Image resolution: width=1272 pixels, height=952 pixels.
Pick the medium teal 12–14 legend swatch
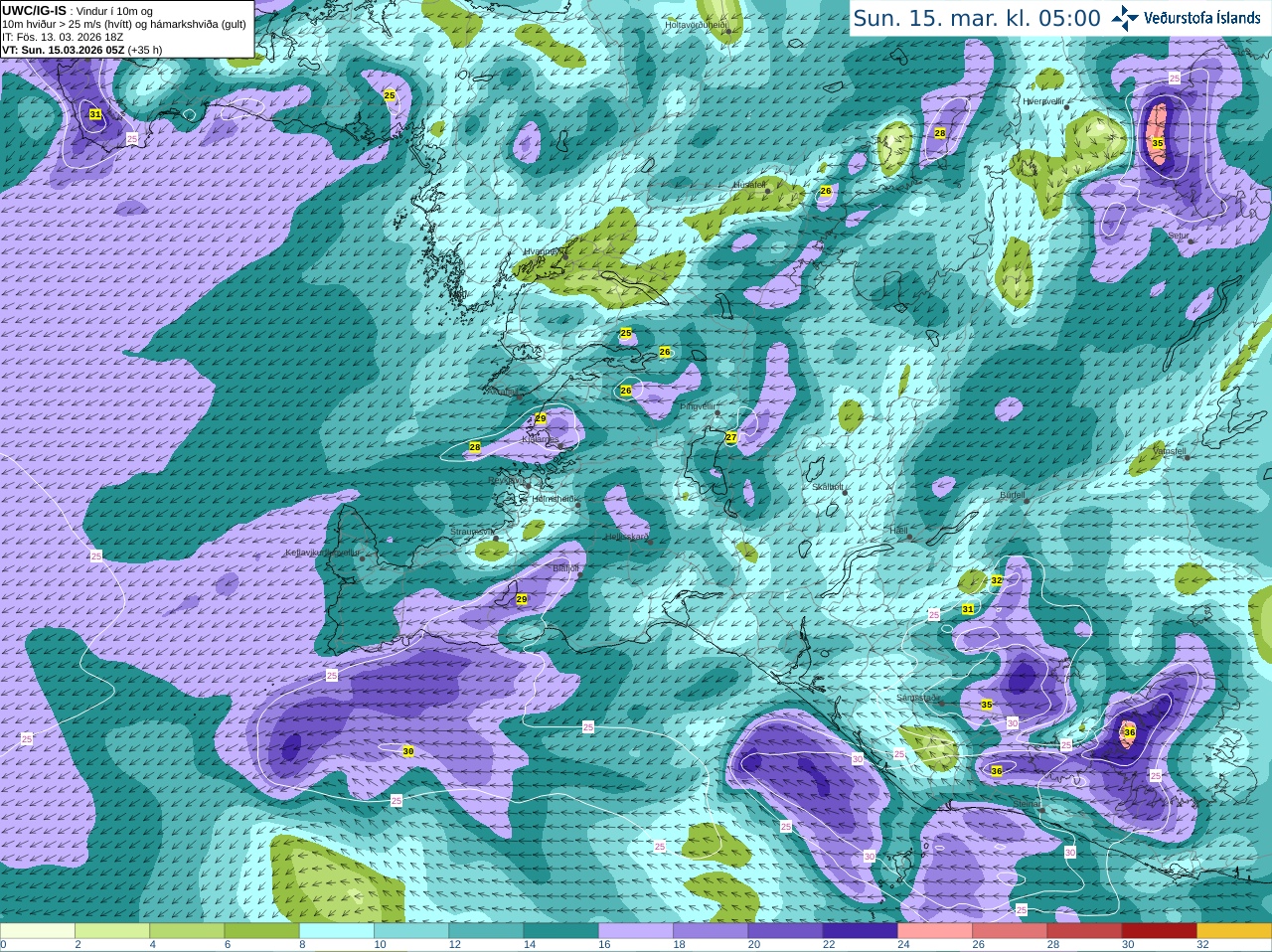click(486, 931)
